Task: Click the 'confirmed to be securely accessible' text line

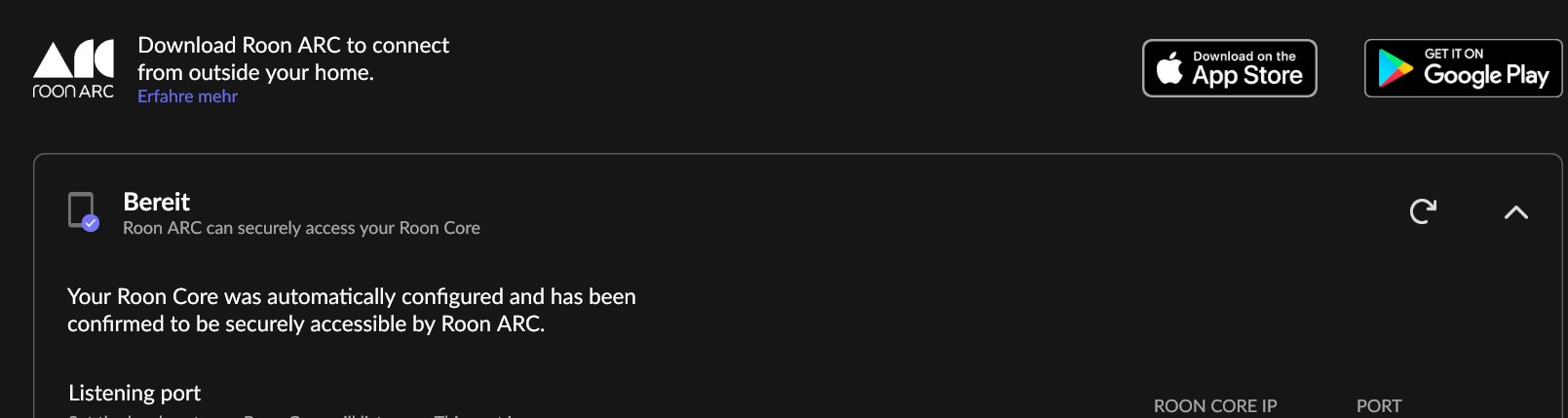Action: pyautogui.click(x=306, y=323)
